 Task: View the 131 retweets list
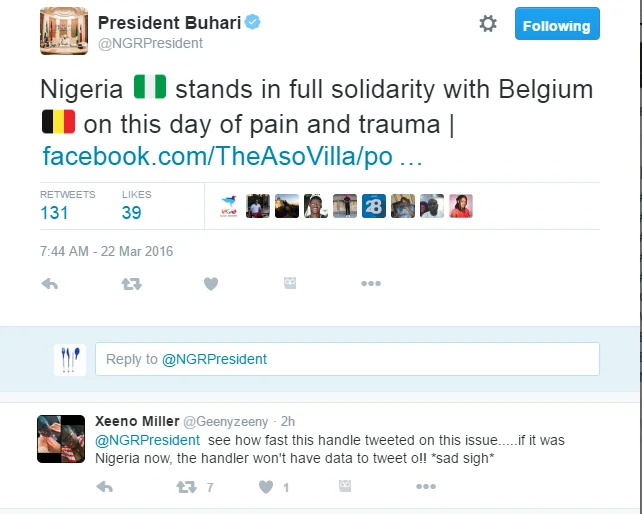(54, 212)
